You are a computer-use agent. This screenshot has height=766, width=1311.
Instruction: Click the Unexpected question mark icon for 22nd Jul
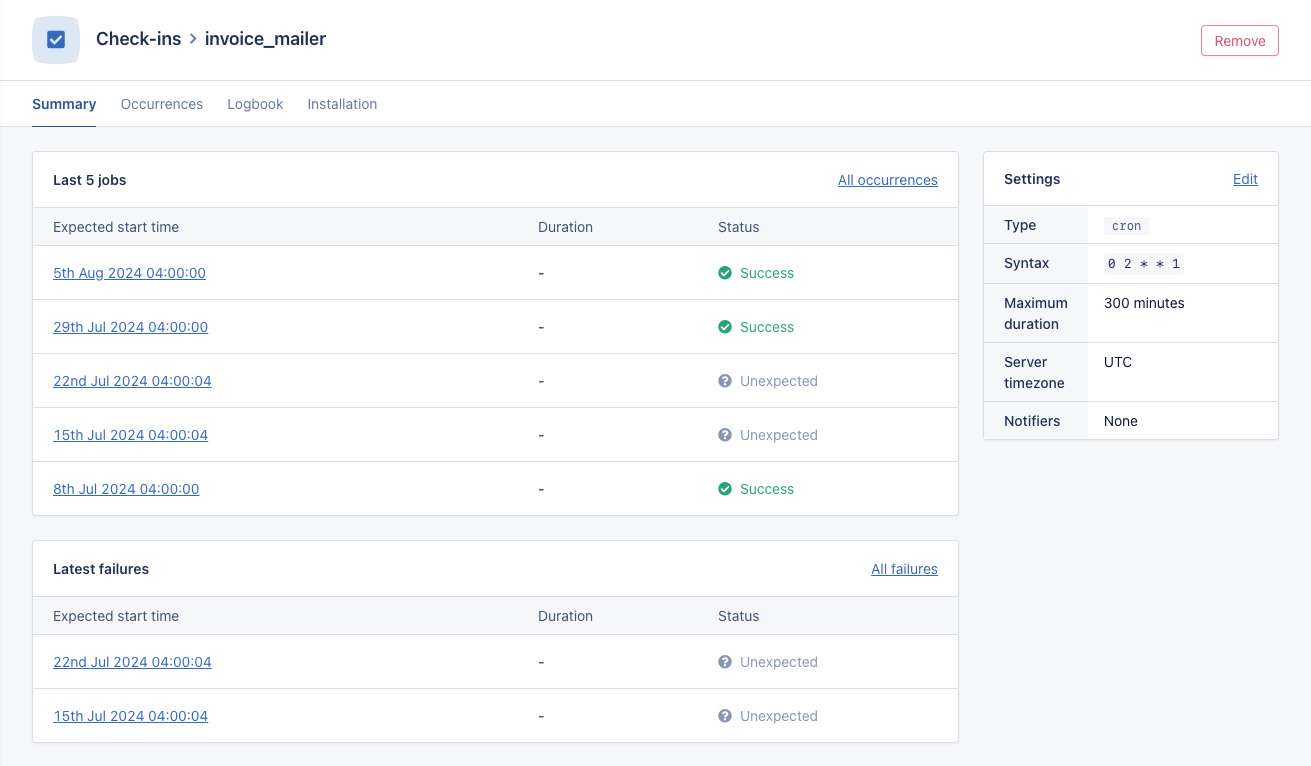click(x=725, y=380)
